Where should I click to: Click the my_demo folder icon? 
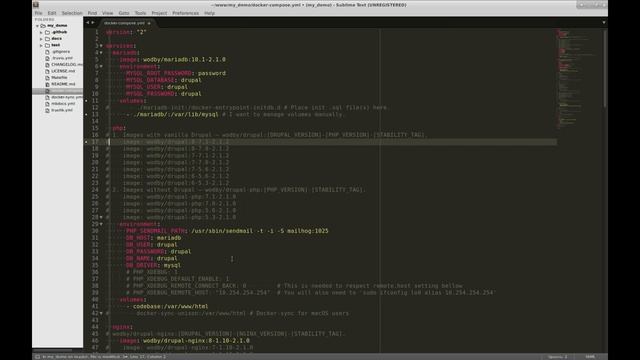point(43,25)
